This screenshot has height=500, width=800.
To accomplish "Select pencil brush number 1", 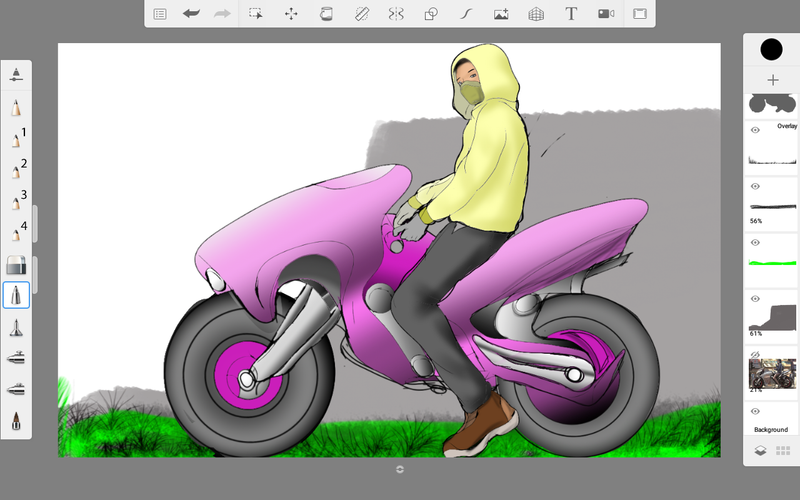I will tap(18, 138).
